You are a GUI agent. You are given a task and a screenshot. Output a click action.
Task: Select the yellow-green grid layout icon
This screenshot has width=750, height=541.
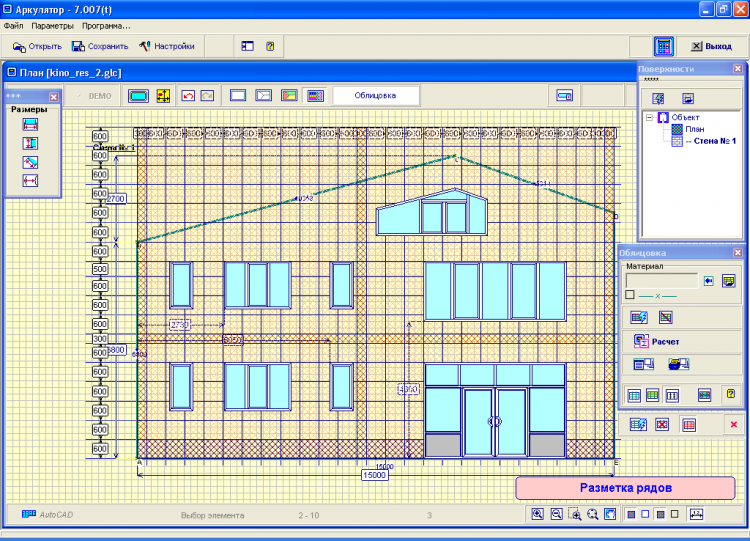(x=652, y=395)
